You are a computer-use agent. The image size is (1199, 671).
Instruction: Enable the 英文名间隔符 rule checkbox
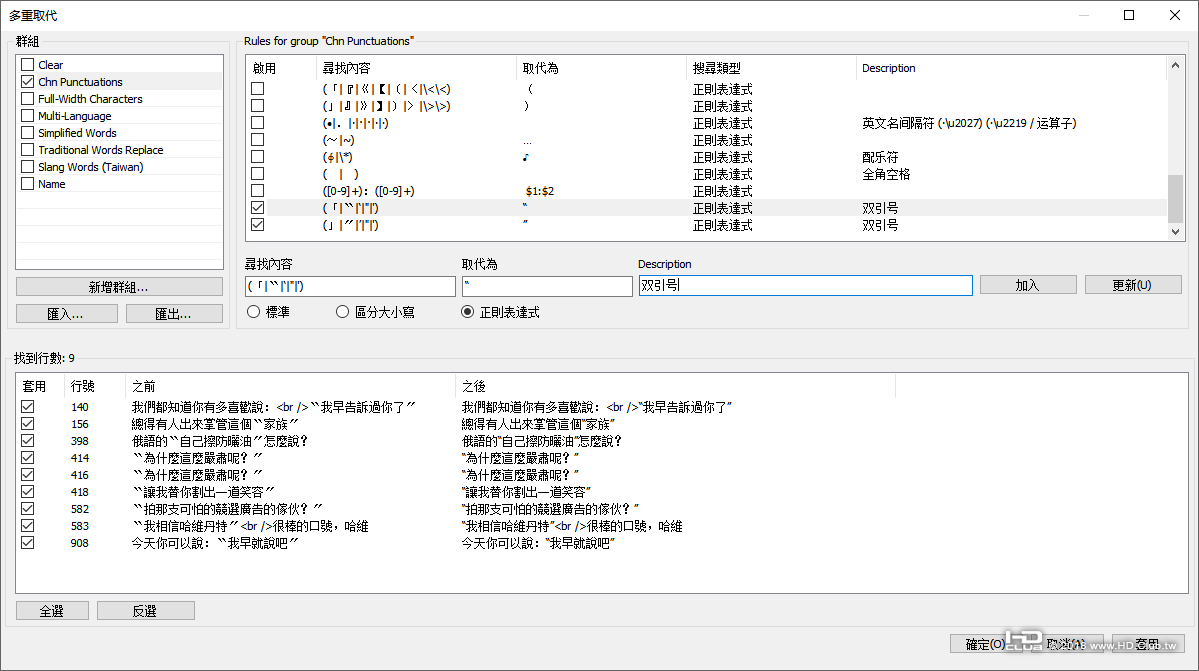(x=258, y=122)
